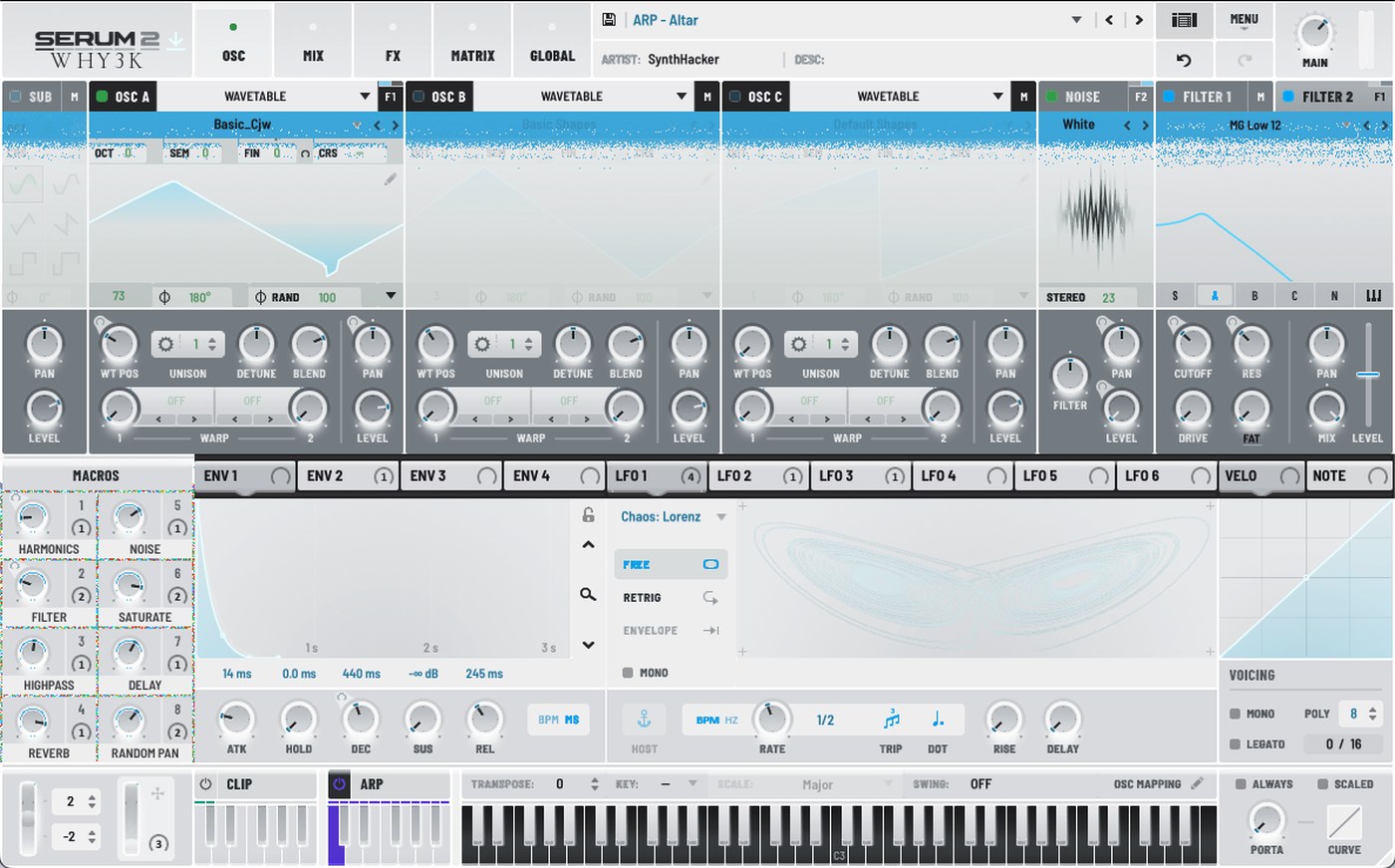Click the pitch bend wheel slider
The height and width of the screenshot is (868, 1395).
[29, 819]
